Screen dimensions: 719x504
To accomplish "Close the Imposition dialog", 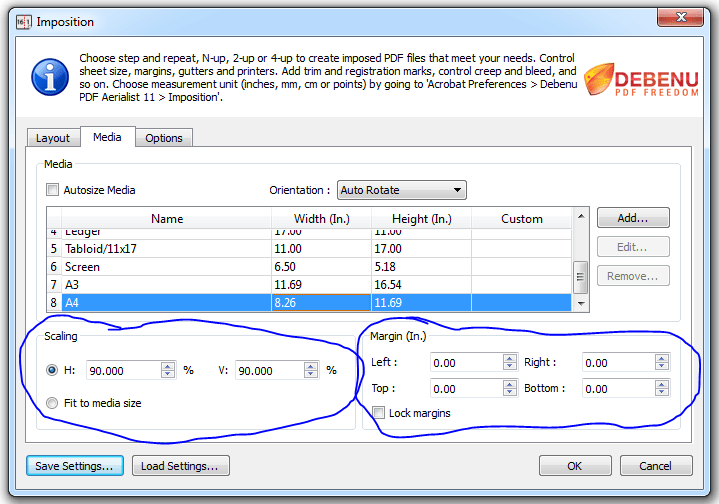I will [680, 17].
